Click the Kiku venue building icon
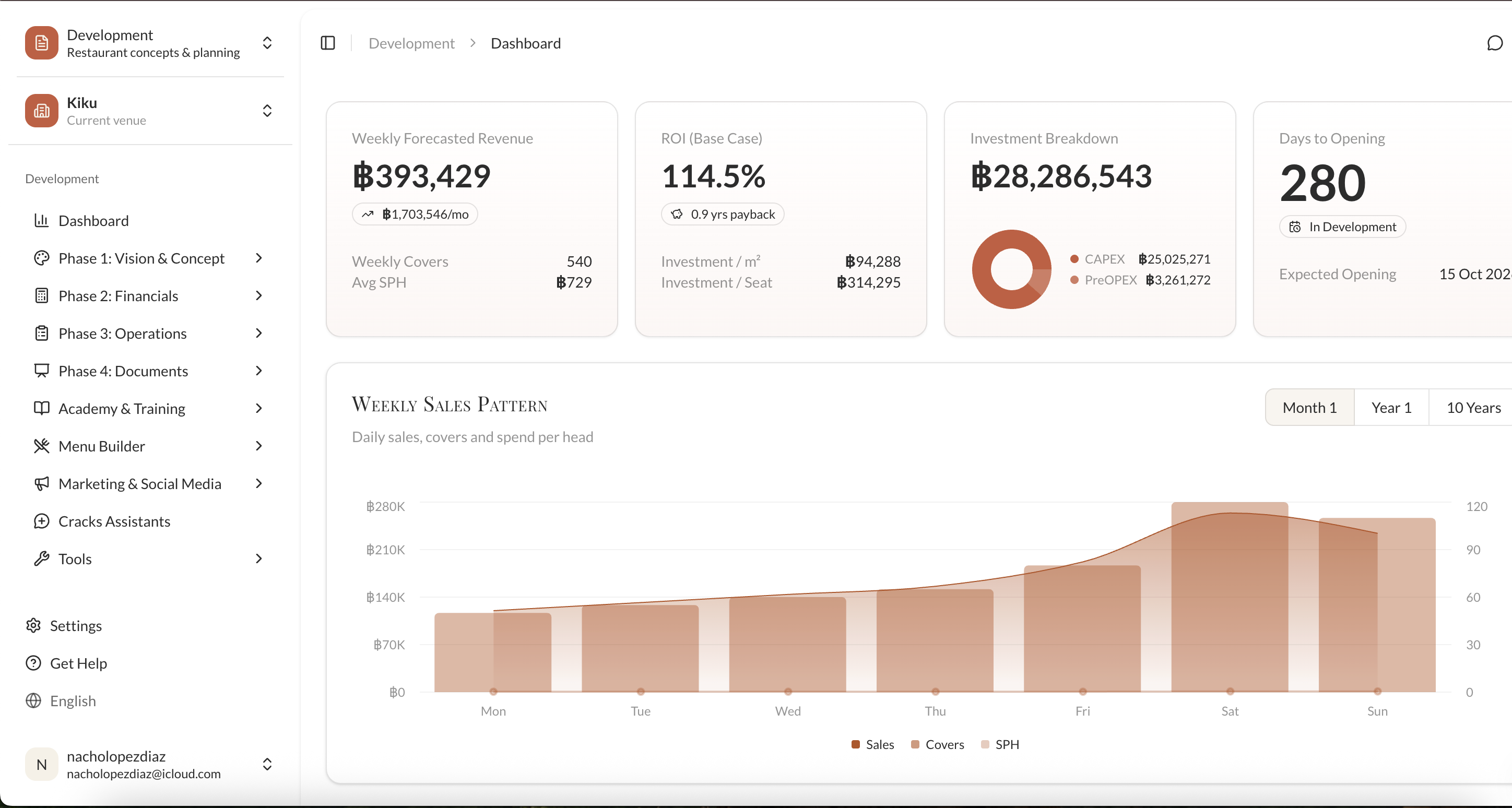1512x808 pixels. pos(42,110)
